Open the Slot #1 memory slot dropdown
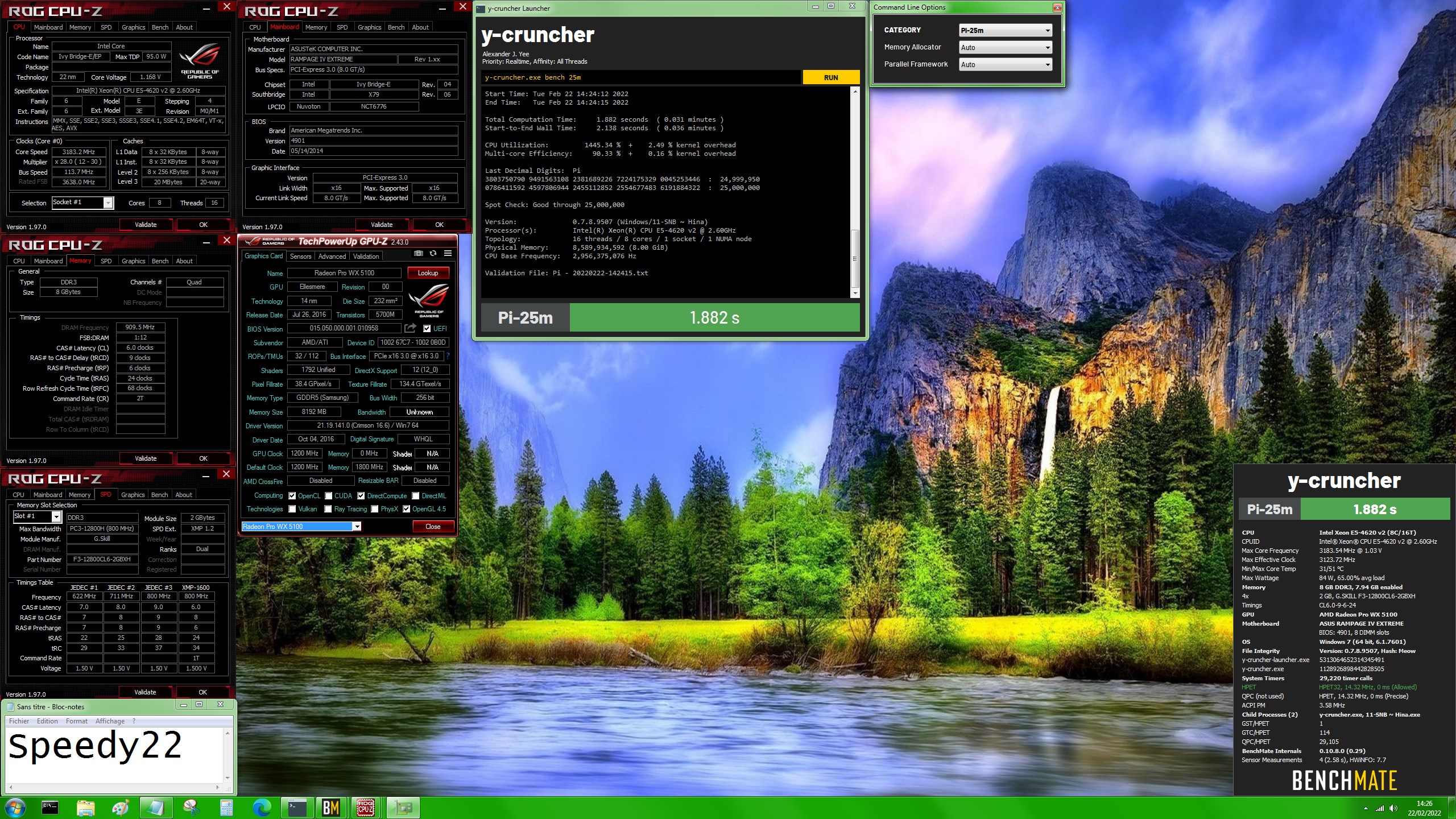Viewport: 1456px width, 819px height. (x=37, y=516)
